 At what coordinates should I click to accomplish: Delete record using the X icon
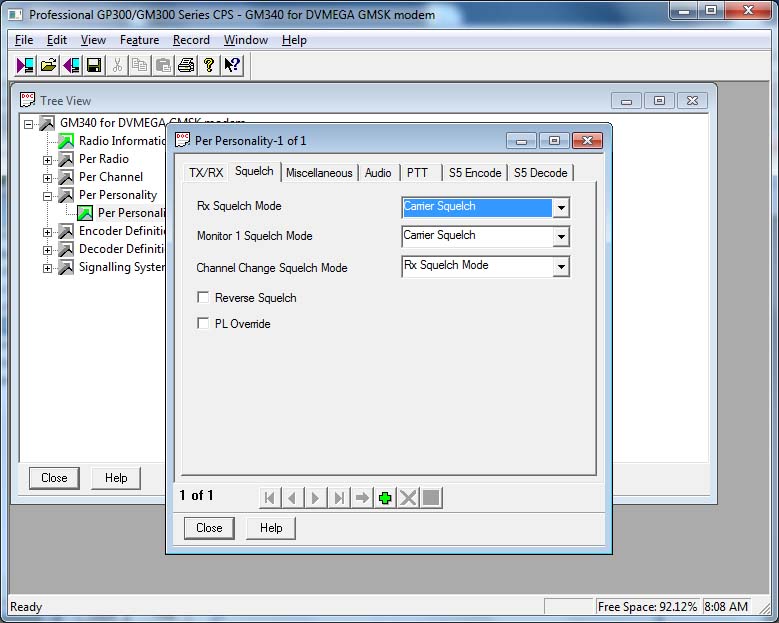point(408,497)
